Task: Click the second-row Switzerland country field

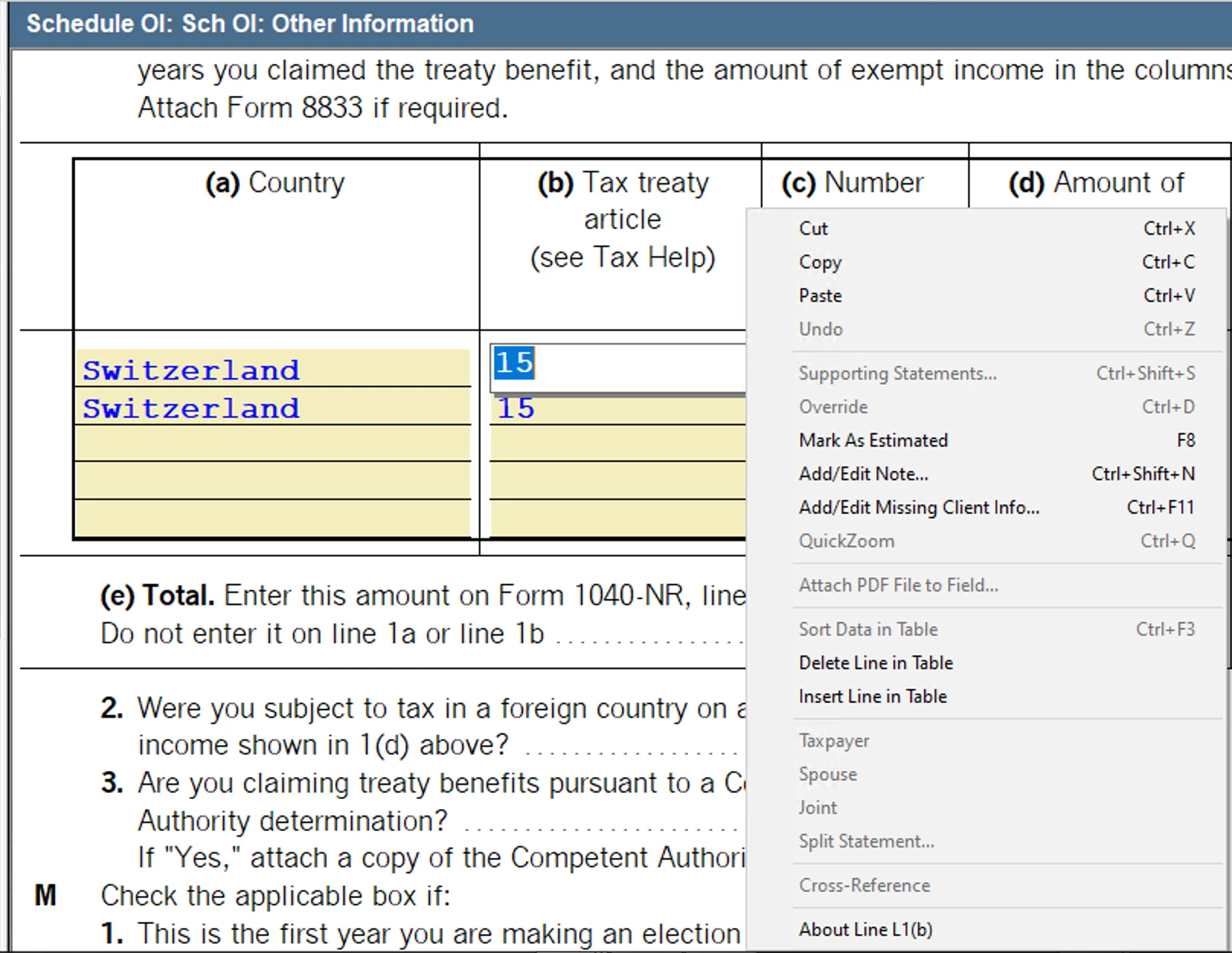Action: click(273, 406)
